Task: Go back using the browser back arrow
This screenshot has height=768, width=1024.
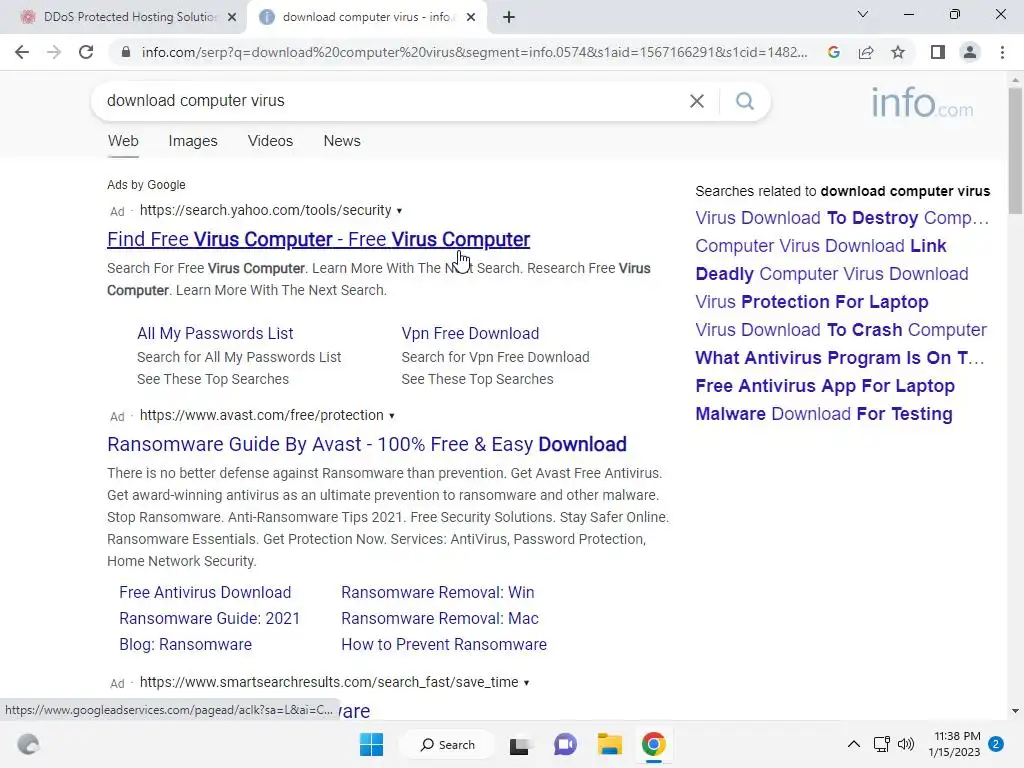Action: coord(22,52)
